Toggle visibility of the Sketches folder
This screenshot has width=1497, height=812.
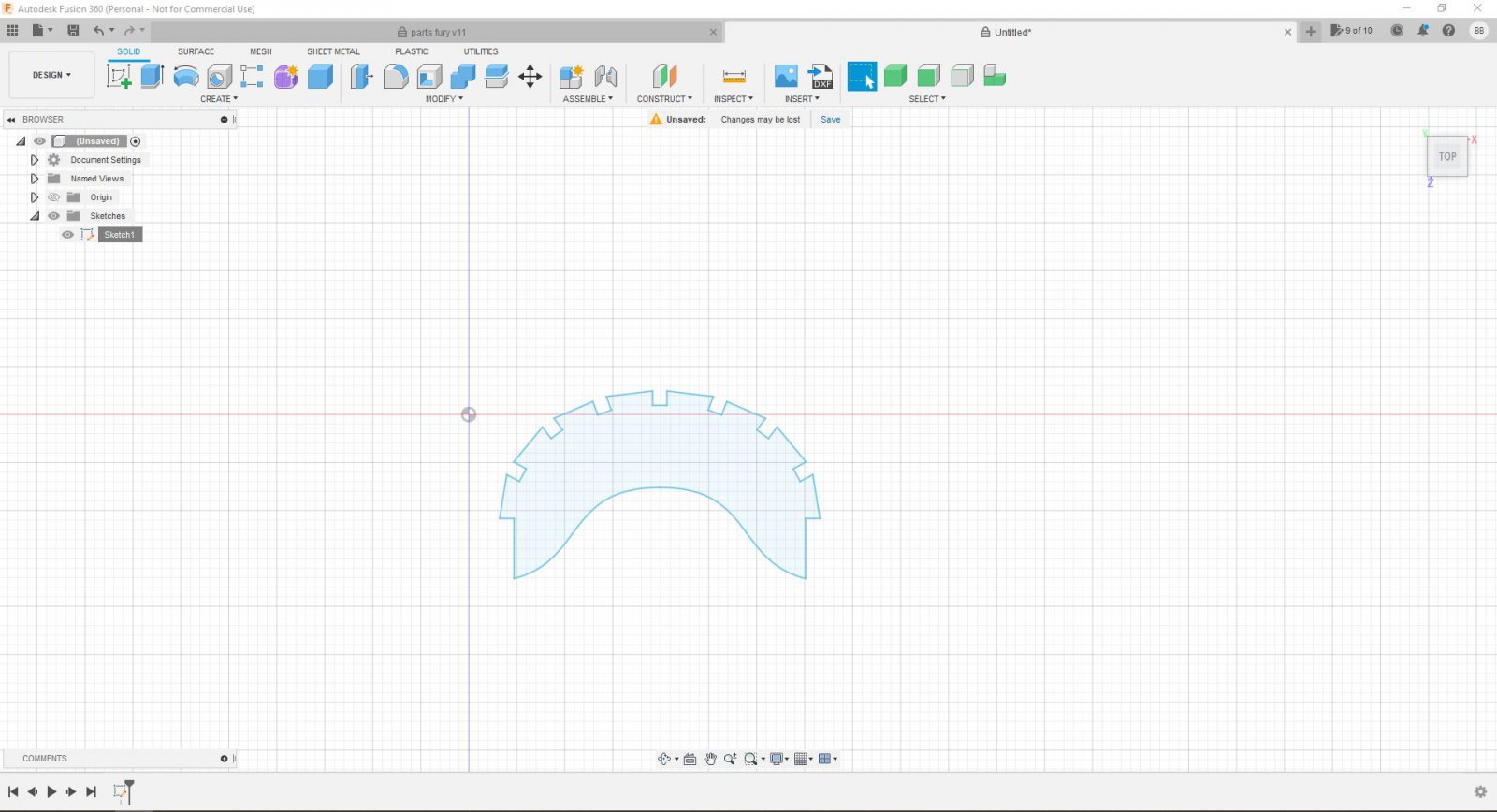pyautogui.click(x=53, y=216)
